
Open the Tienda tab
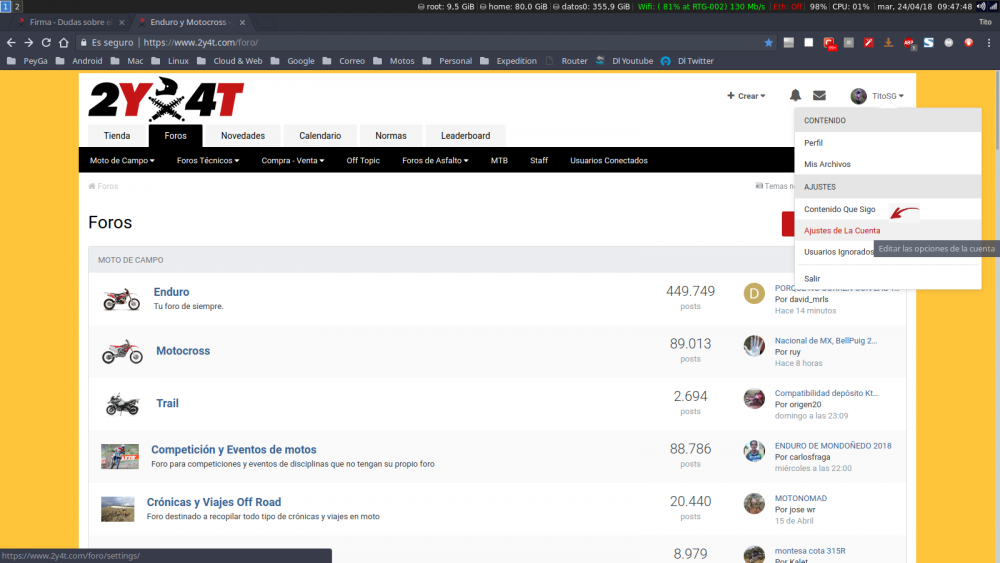117,136
